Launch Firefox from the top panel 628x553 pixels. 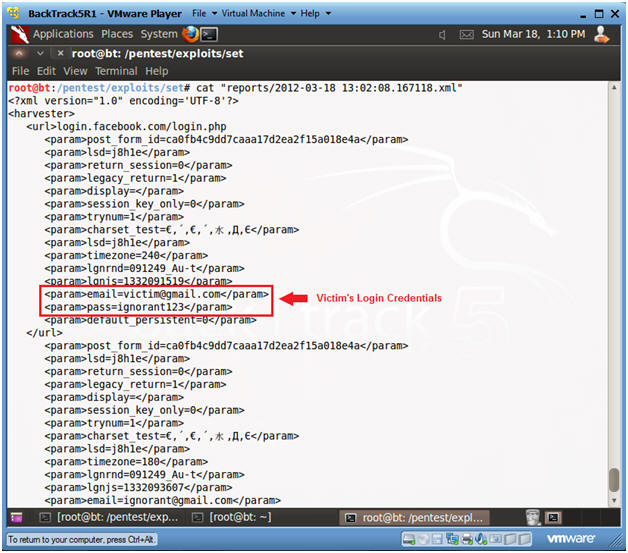coord(190,34)
